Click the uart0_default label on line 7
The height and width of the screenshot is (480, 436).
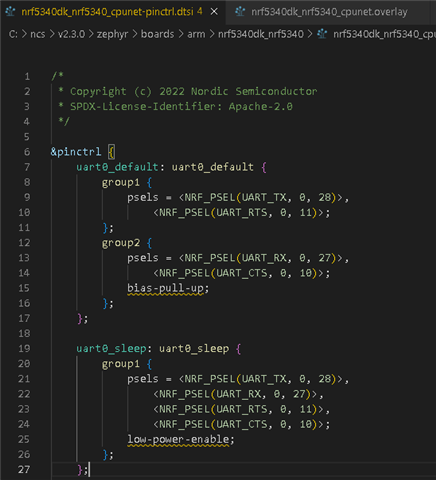point(117,167)
